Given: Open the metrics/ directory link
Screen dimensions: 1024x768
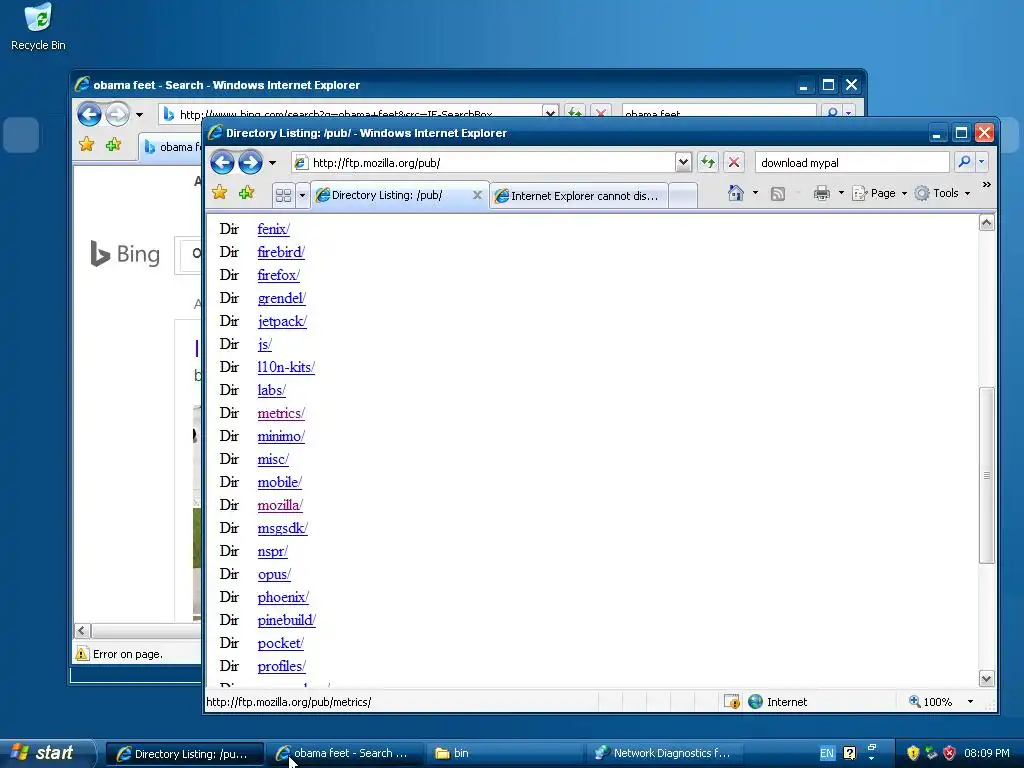Looking at the screenshot, I should 281,413.
